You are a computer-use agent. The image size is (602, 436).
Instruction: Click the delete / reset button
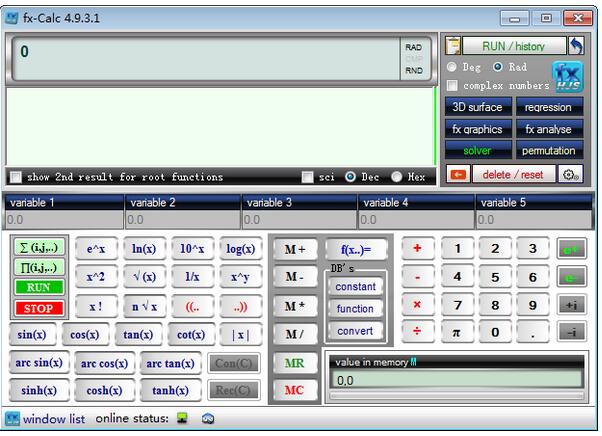coord(513,175)
